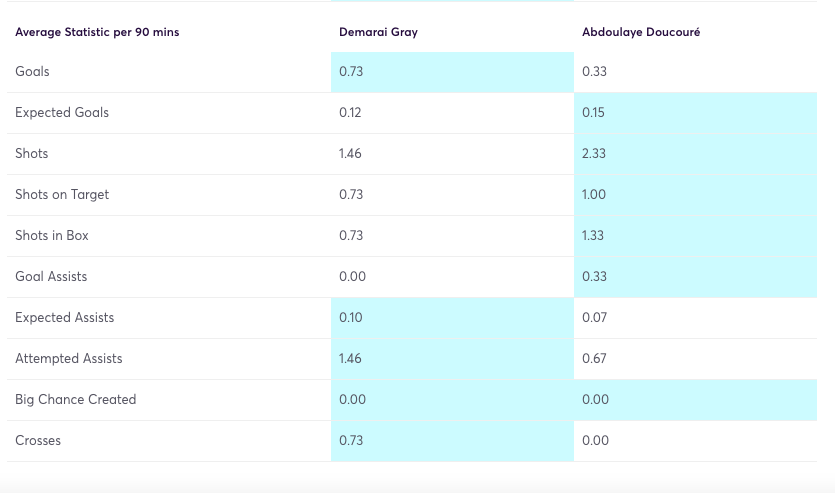Screen dimensions: 835x493
Task: Select Doucouré's Goals value 0.33
Action: 594,71
